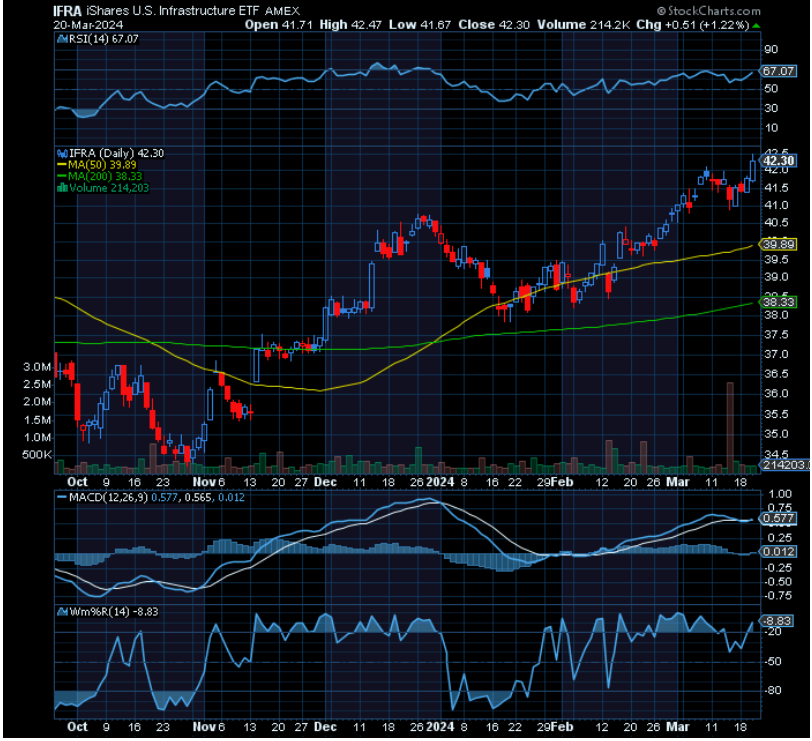Click the green MA(200) line marker icon
The width and height of the screenshot is (812, 741).
[x=60, y=177]
